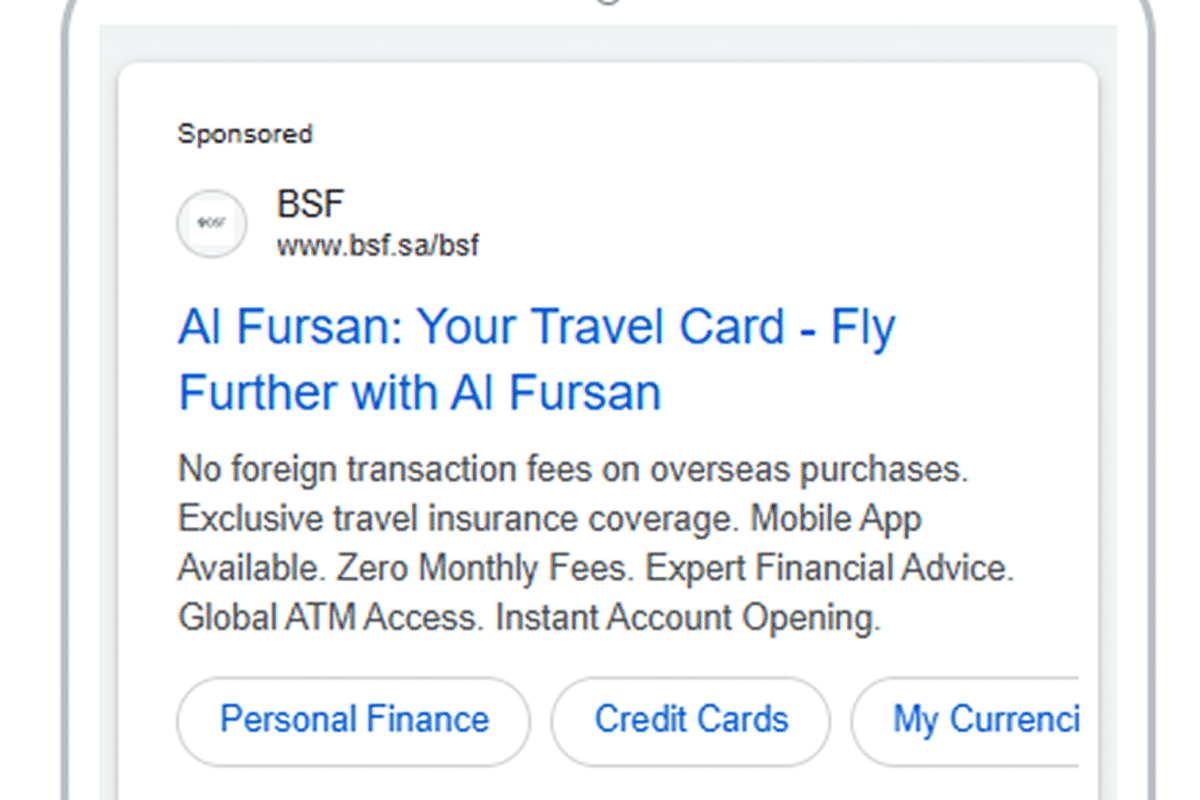Click the 'Global ATM Access' text

pos(332,618)
